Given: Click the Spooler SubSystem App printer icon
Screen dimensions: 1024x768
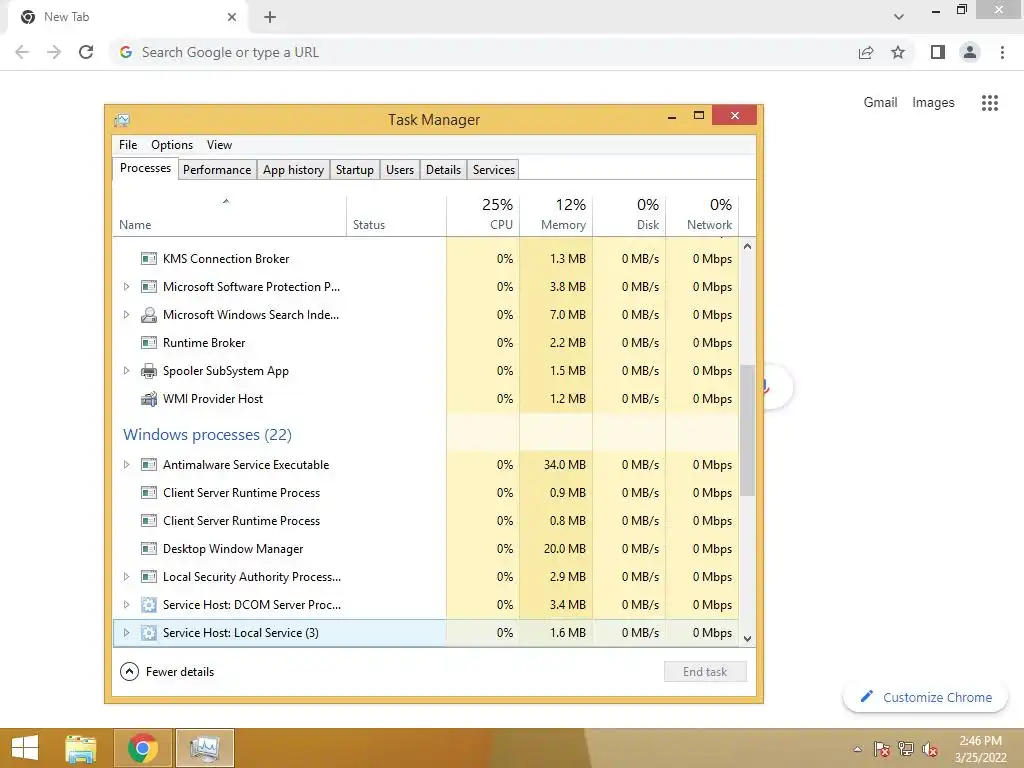Looking at the screenshot, I should 149,371.
